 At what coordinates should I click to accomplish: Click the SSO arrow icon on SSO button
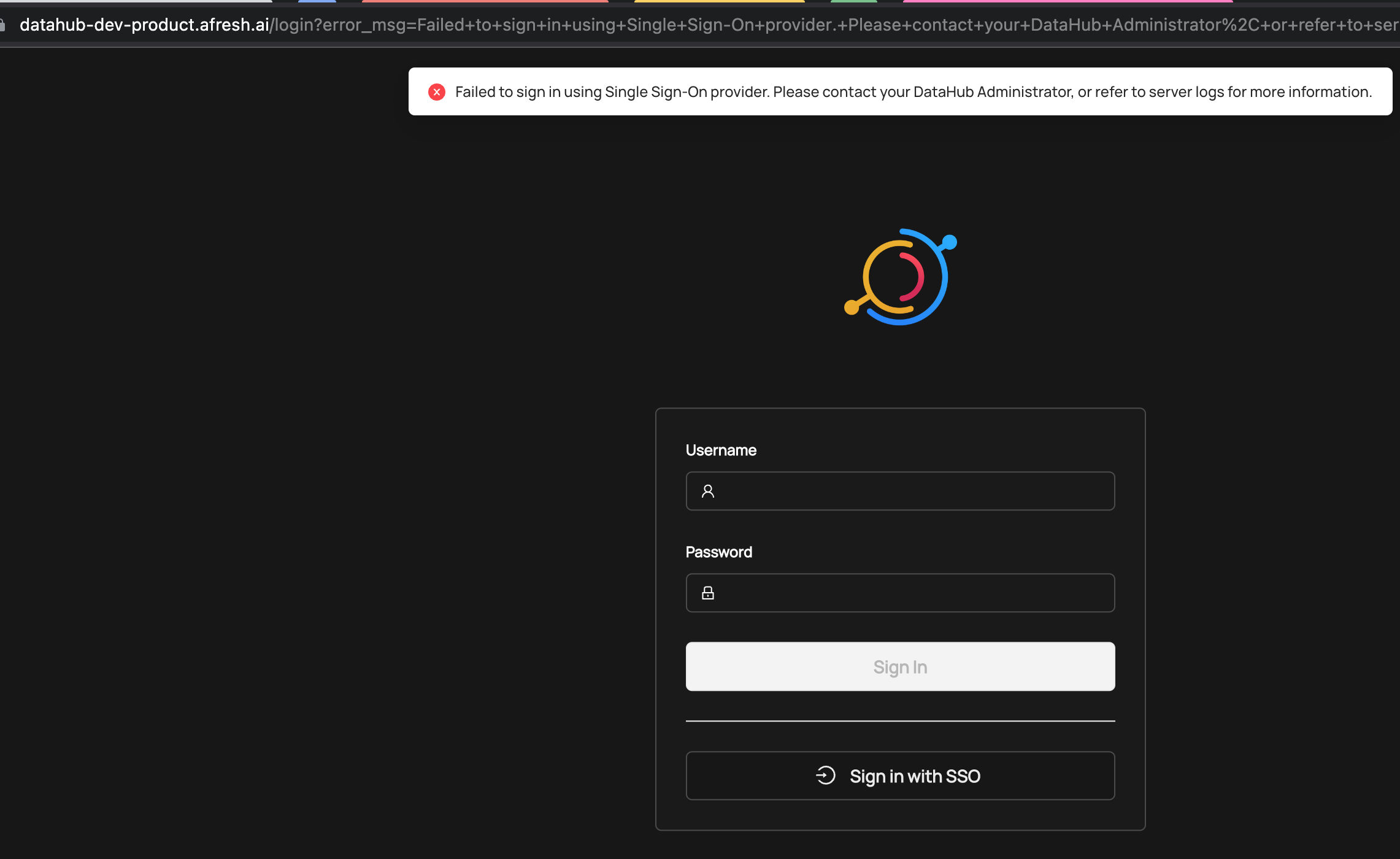825,775
